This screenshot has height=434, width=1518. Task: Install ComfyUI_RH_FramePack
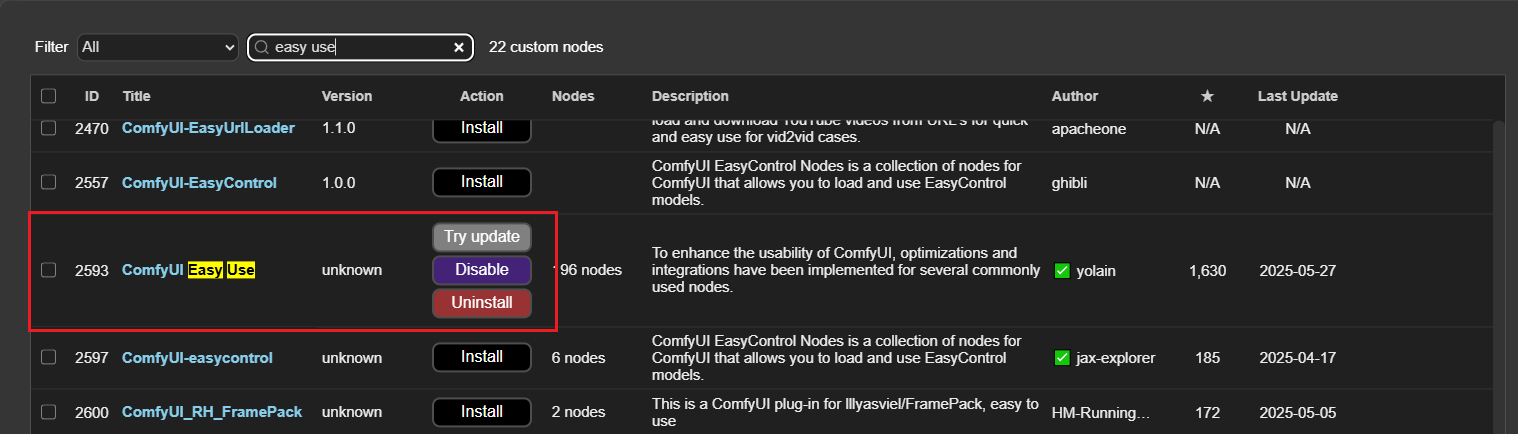(481, 412)
